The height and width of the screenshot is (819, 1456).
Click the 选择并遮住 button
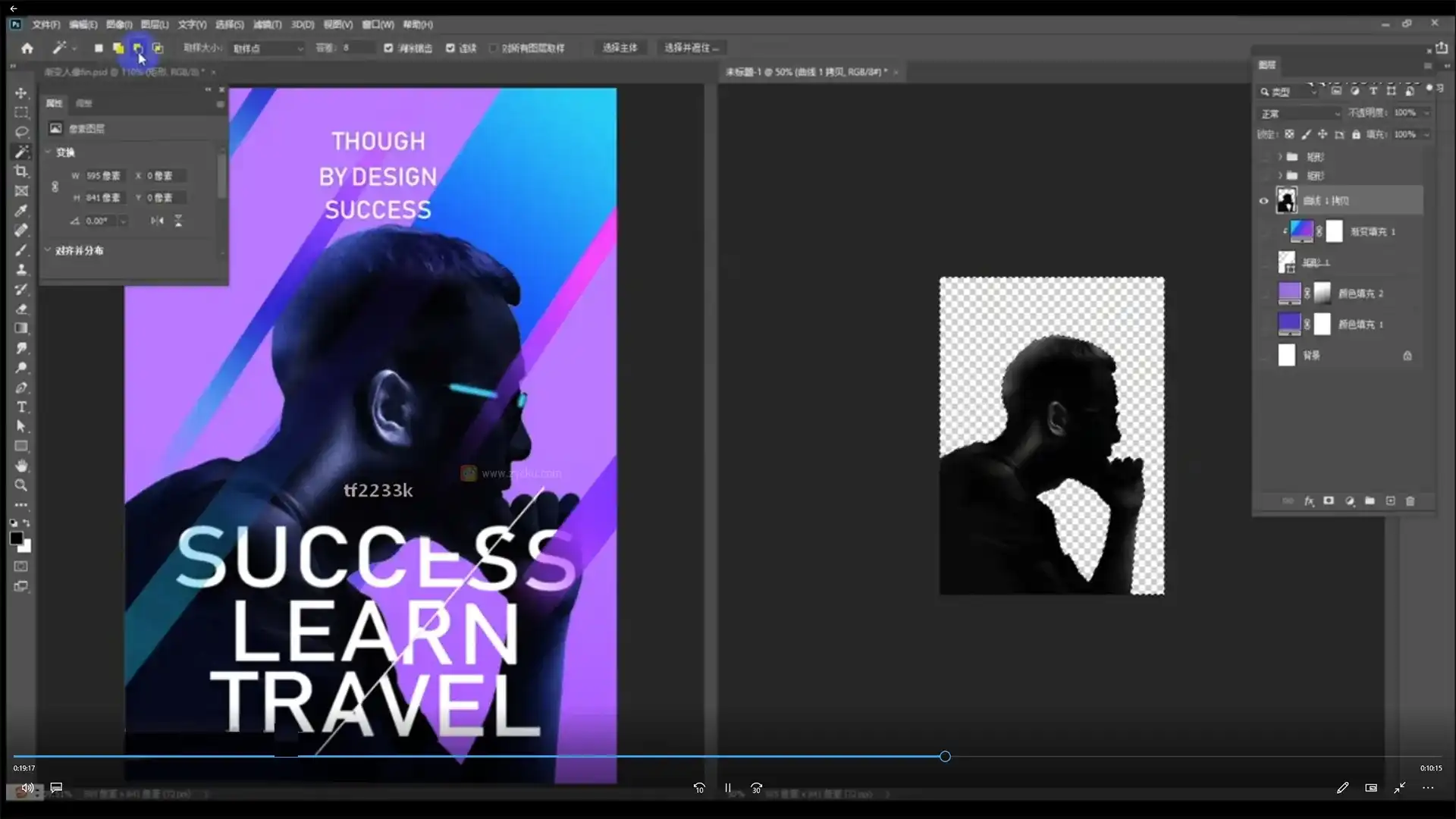pyautogui.click(x=691, y=48)
